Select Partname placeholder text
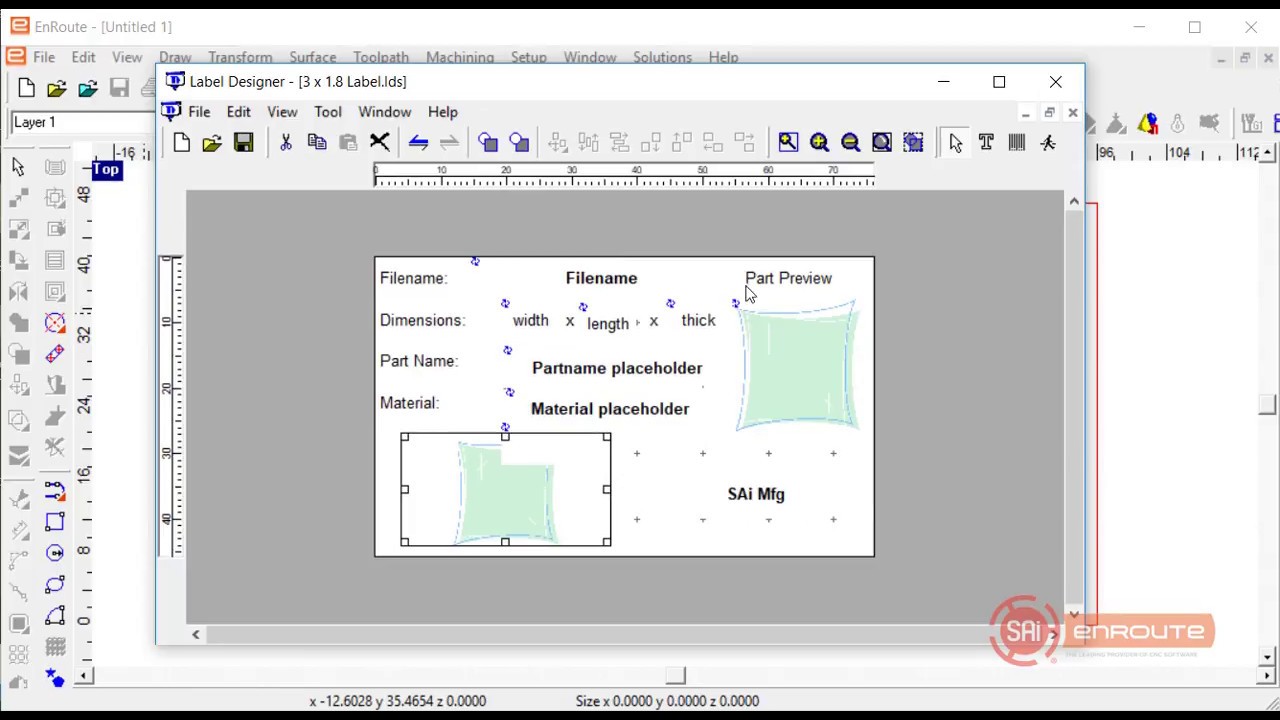1280x720 pixels. (617, 368)
